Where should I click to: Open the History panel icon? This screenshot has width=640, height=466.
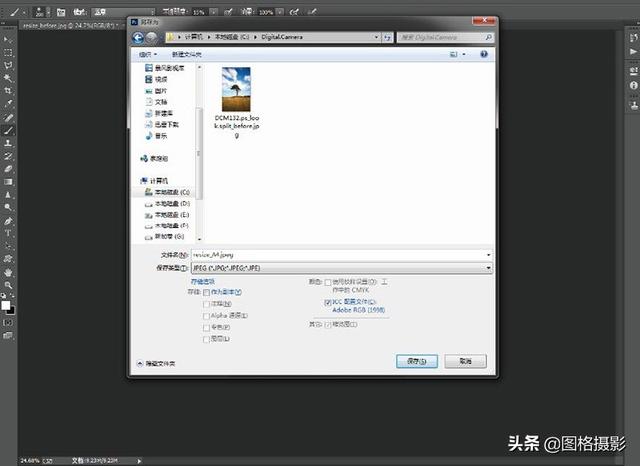633,38
